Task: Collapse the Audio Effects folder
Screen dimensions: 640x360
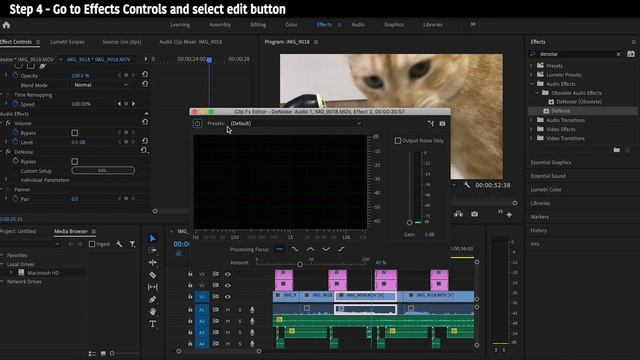Action: click(531, 84)
